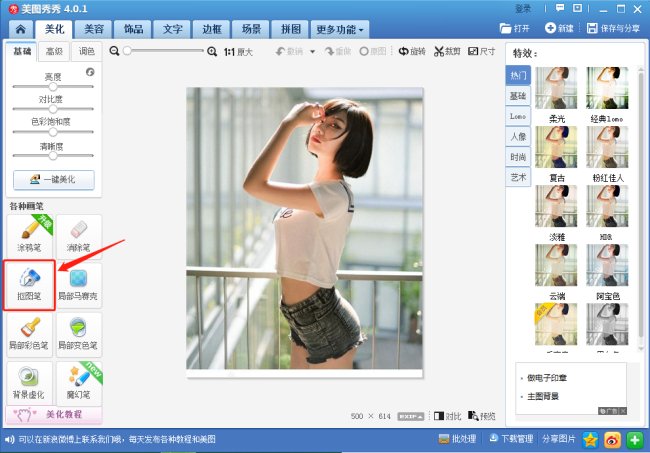
Task: Select the 局部马赛克 mosaic tool
Action: tap(79, 285)
